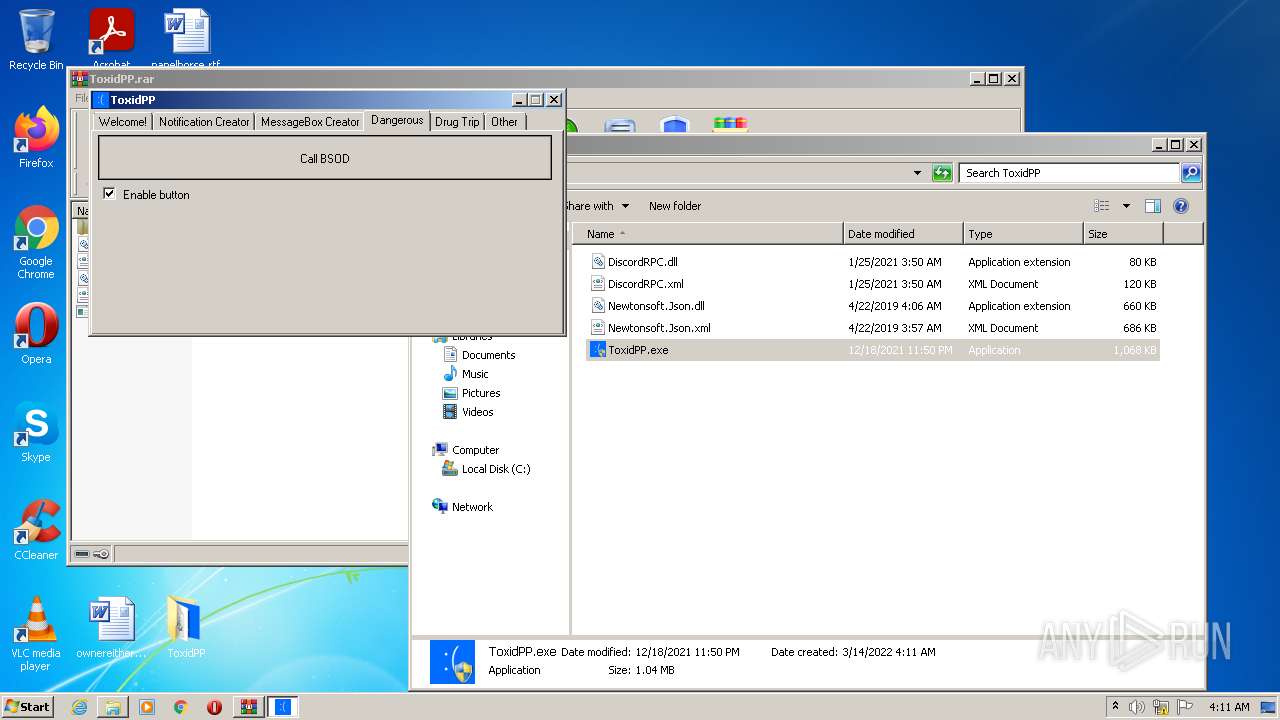Open the Chrome taskbar icon
The image size is (1280, 720).
pyautogui.click(x=181, y=707)
